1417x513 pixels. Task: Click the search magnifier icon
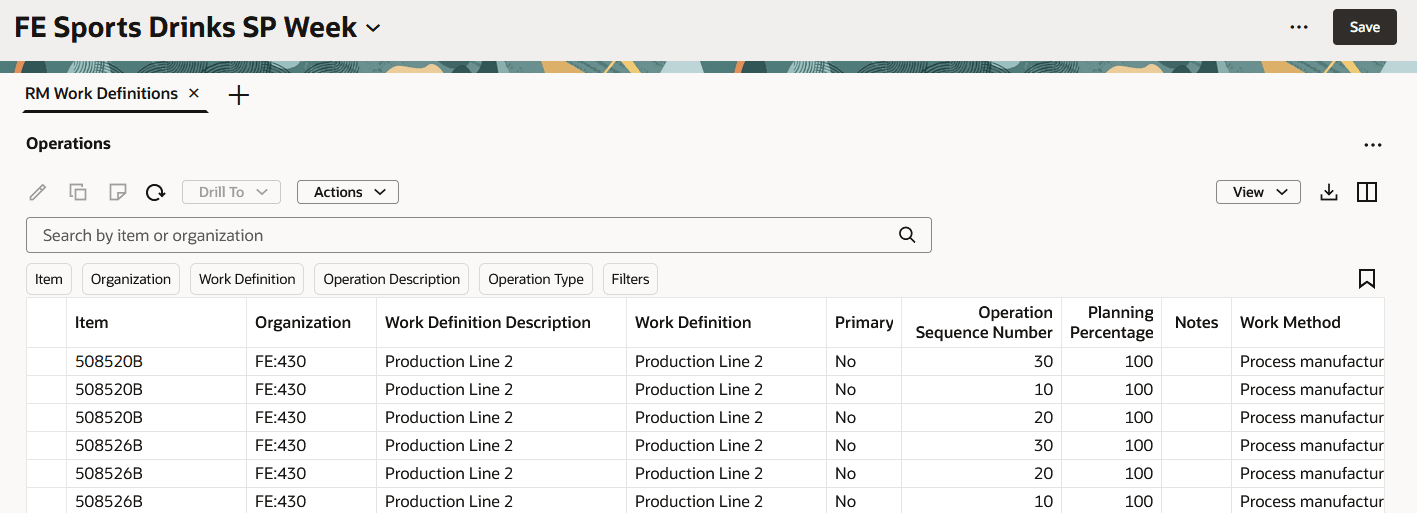click(907, 235)
